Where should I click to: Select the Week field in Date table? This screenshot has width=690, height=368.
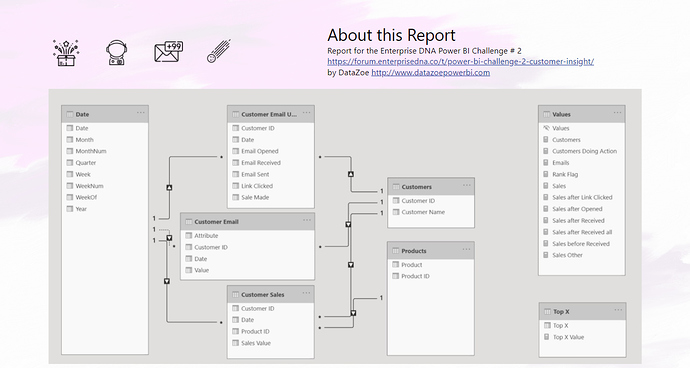83,174
